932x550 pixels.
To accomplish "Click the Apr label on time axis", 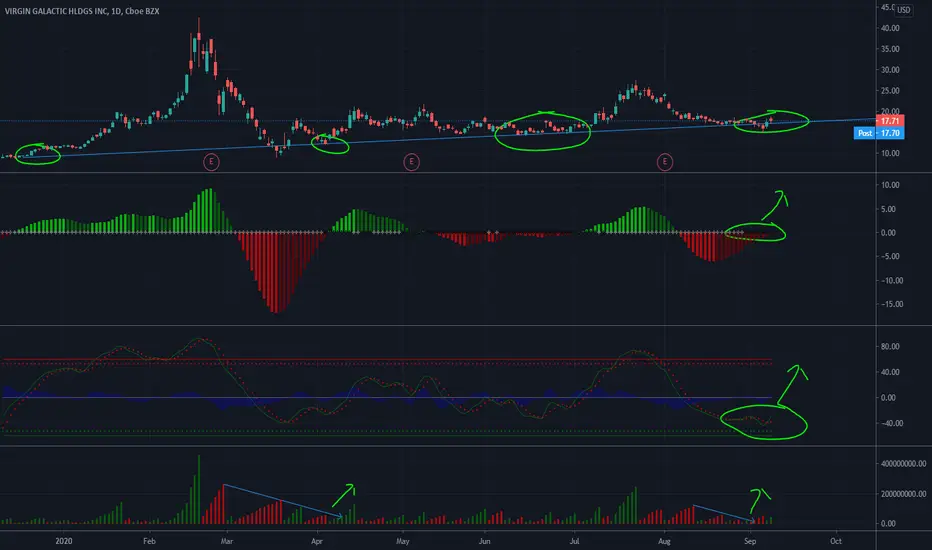I will 317,541.
